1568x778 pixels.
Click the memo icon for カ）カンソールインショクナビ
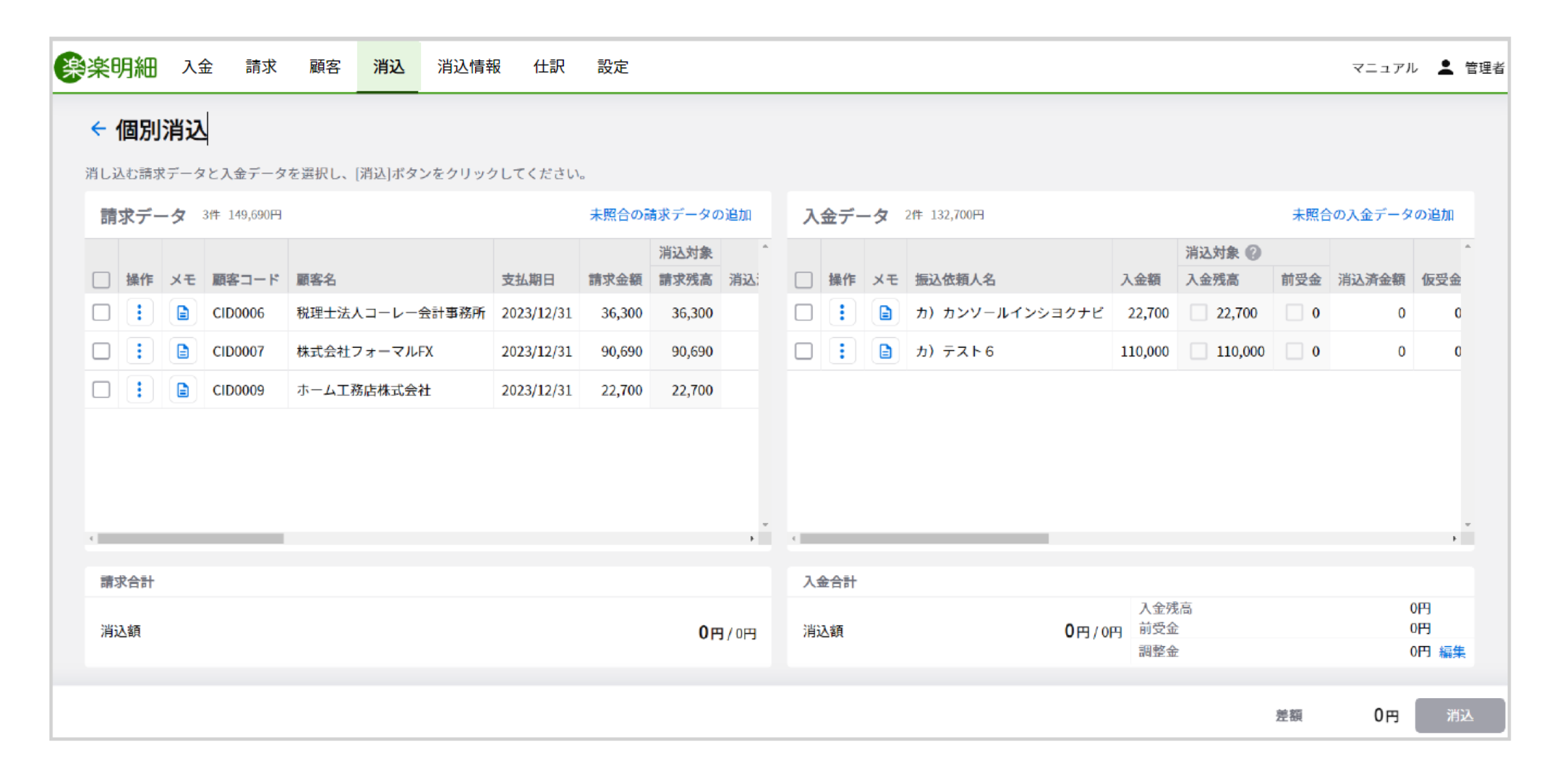click(x=885, y=312)
